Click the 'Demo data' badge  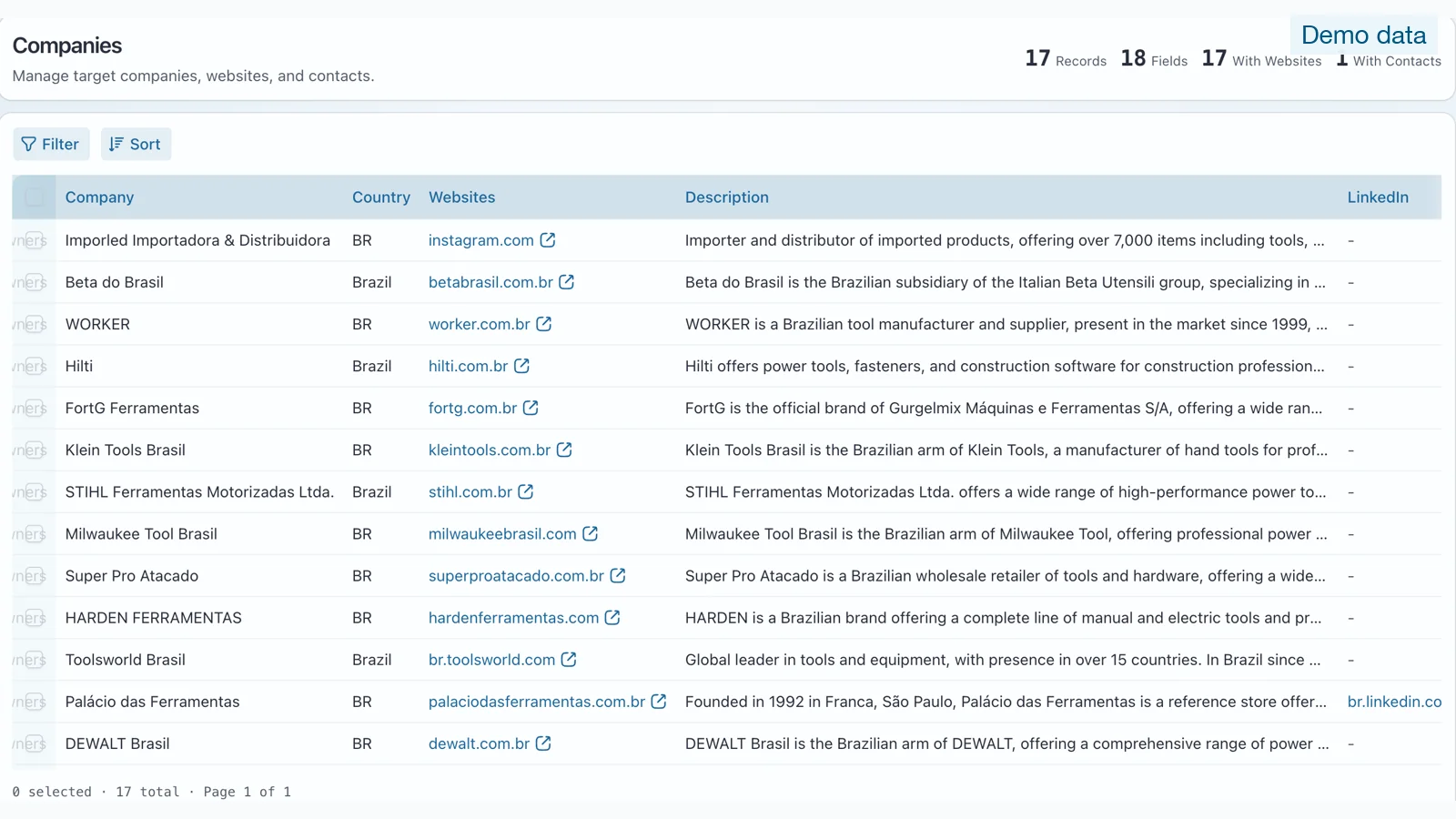pos(1363,35)
